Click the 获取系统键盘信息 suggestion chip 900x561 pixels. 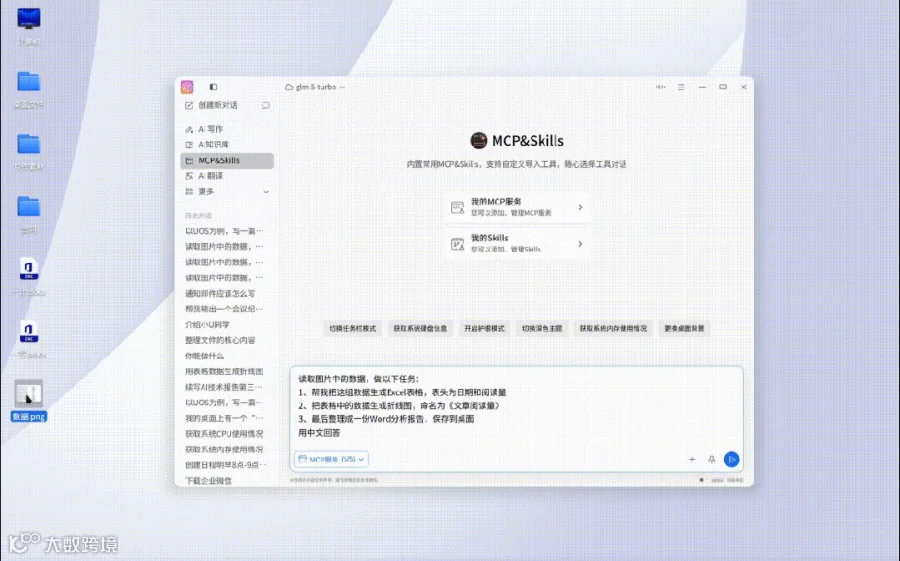pos(420,328)
